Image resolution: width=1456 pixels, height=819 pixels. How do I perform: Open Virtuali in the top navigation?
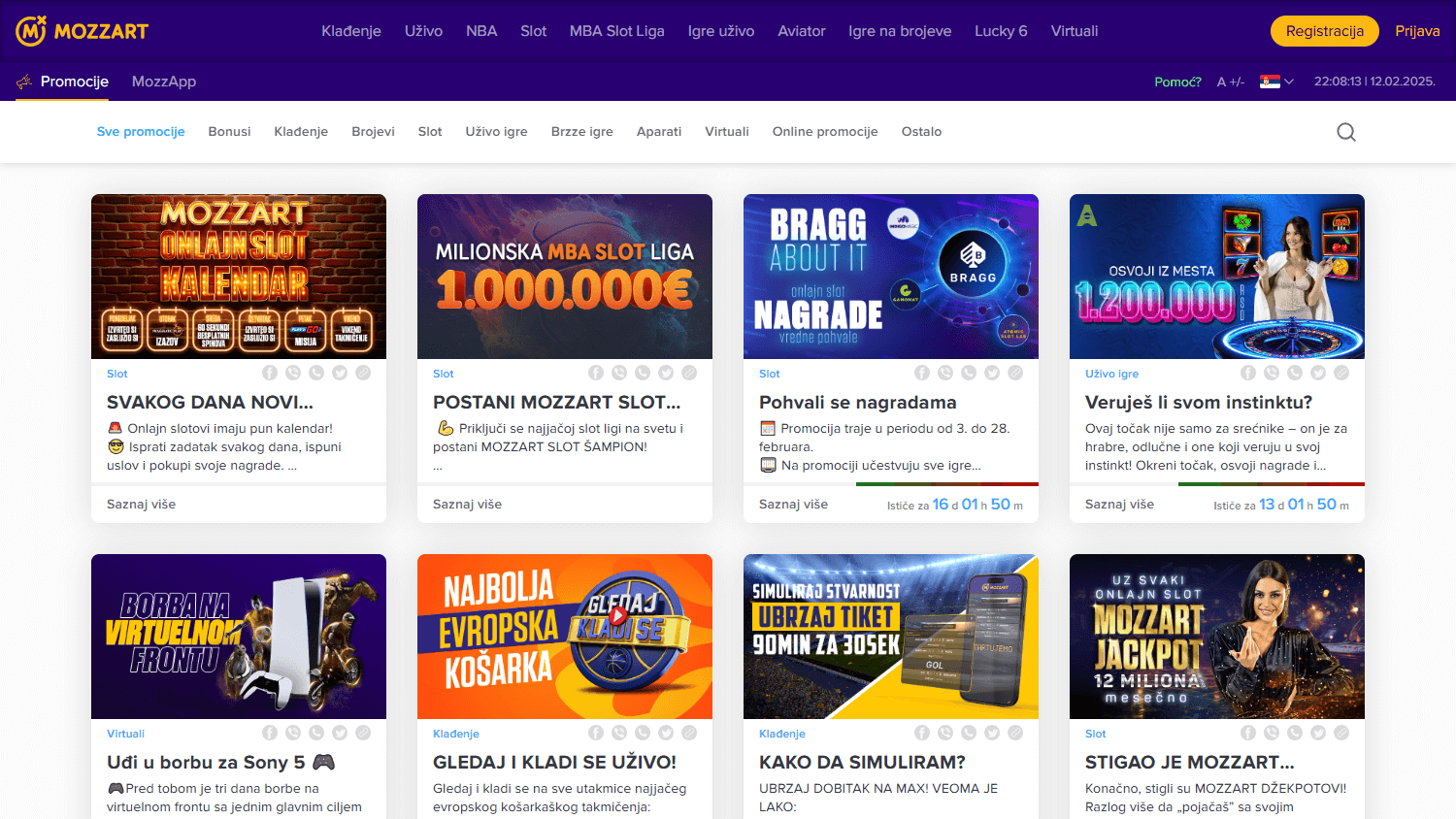1075,31
